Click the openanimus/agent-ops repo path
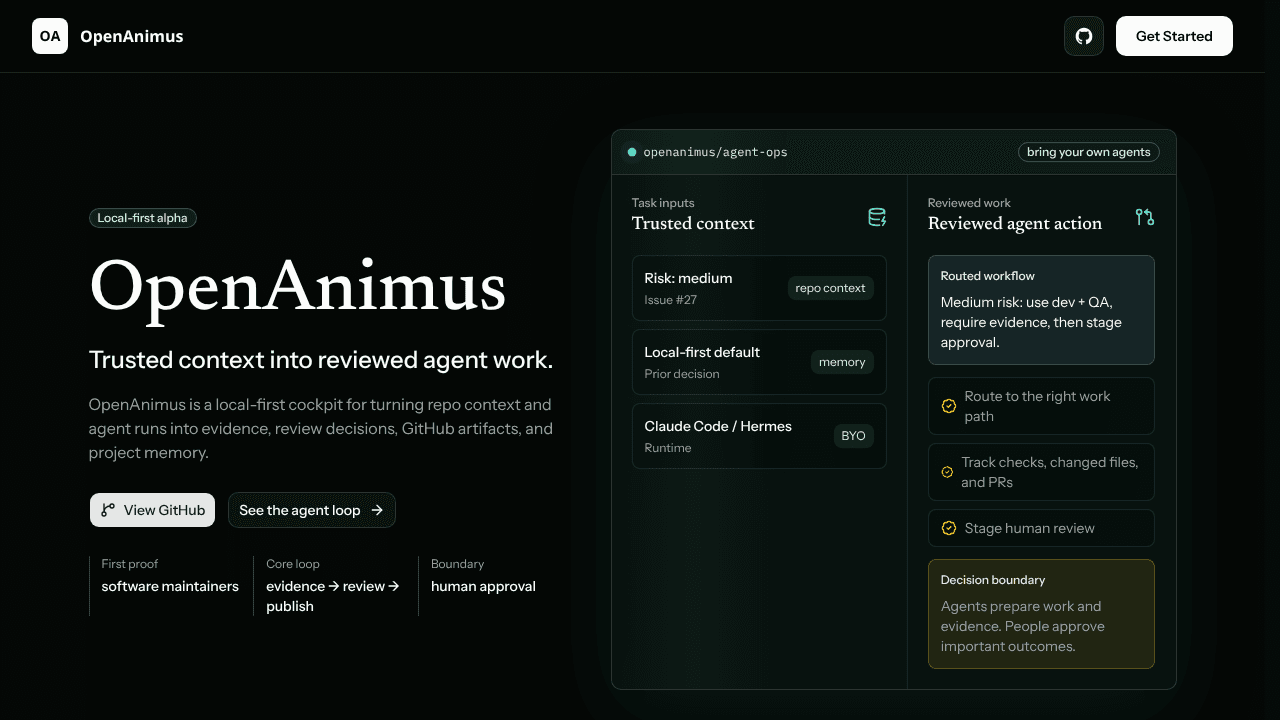Image resolution: width=1280 pixels, height=720 pixels. [715, 152]
